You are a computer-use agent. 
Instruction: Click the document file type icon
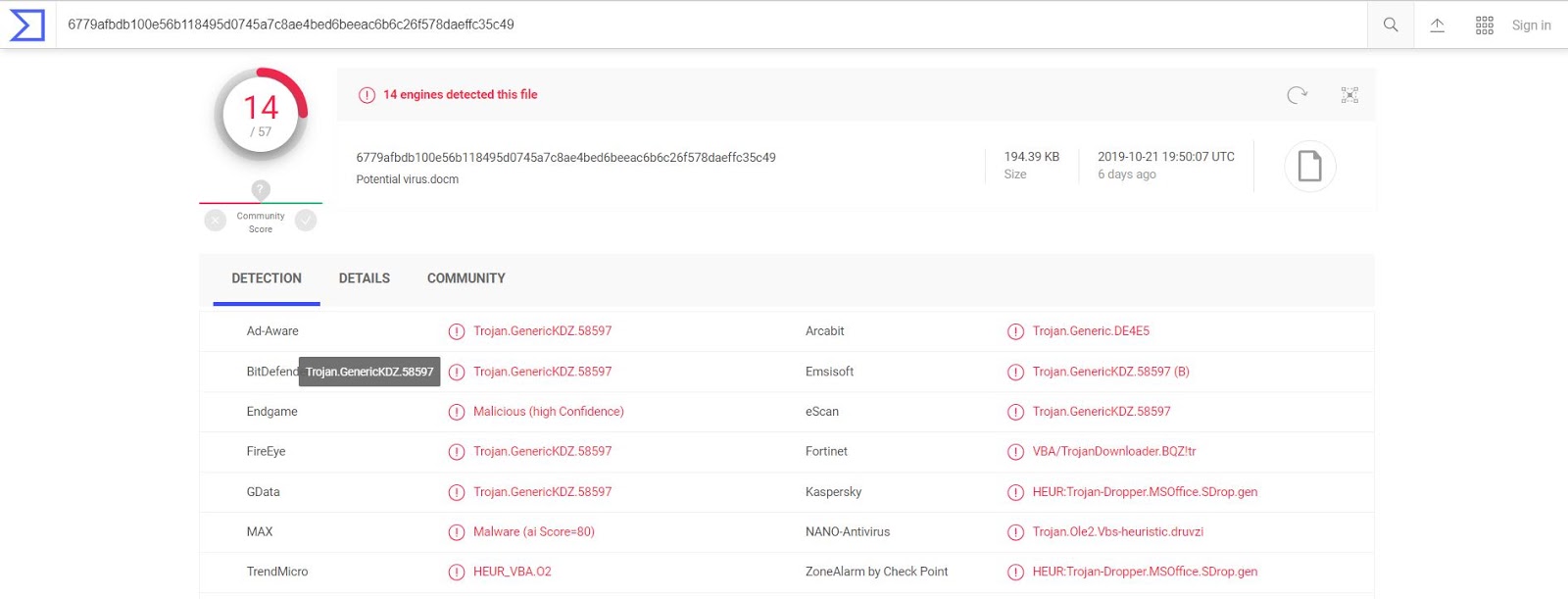pos(1309,167)
